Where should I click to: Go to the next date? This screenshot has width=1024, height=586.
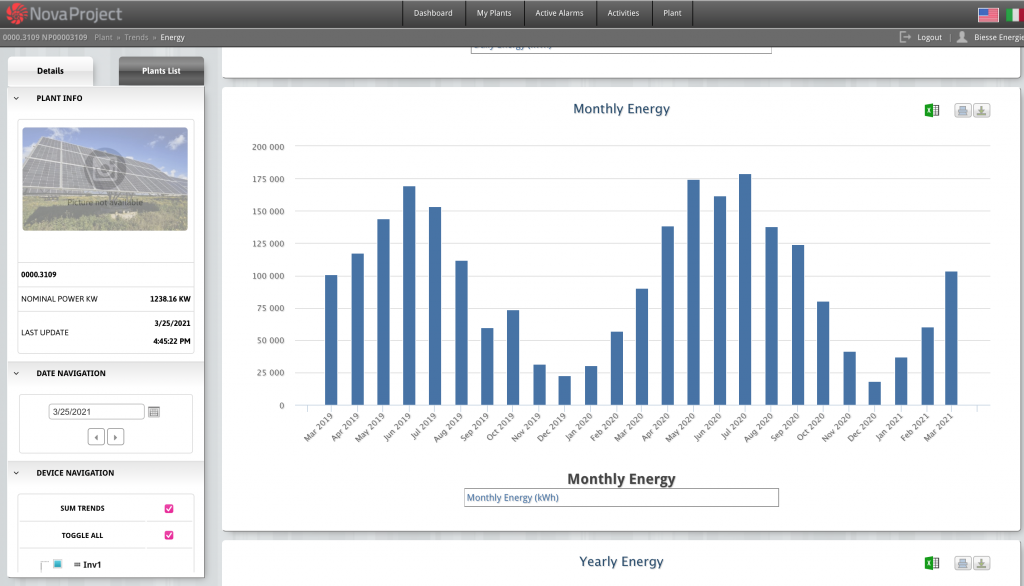[116, 436]
